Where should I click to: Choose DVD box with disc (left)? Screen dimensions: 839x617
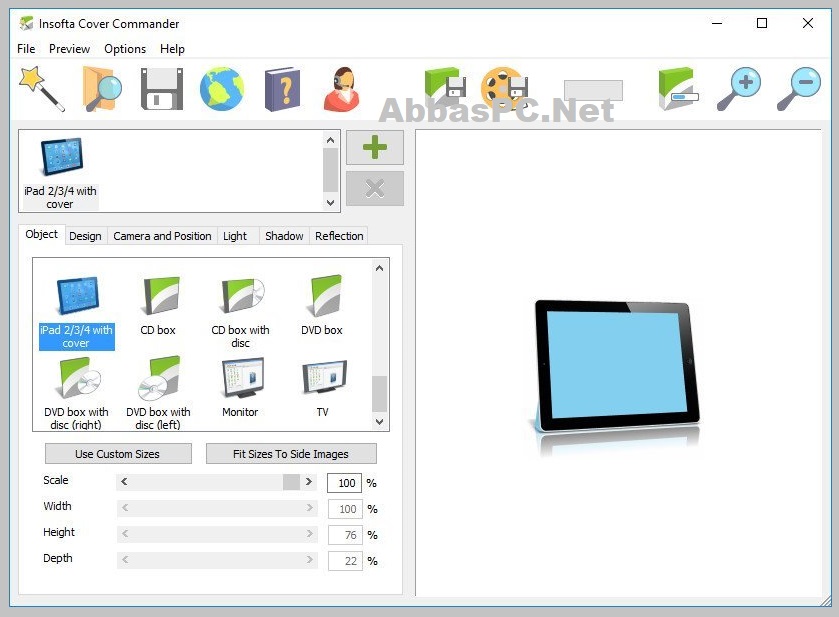[x=158, y=393]
